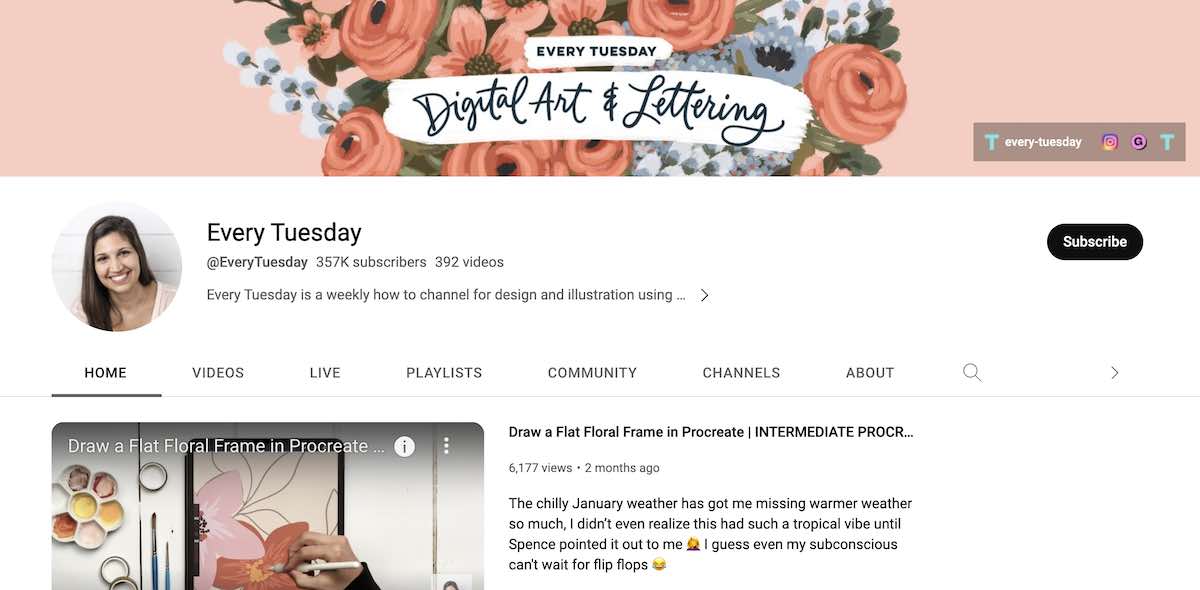Select the COMMUNITY tab
The image size is (1200, 590).
[x=592, y=373]
